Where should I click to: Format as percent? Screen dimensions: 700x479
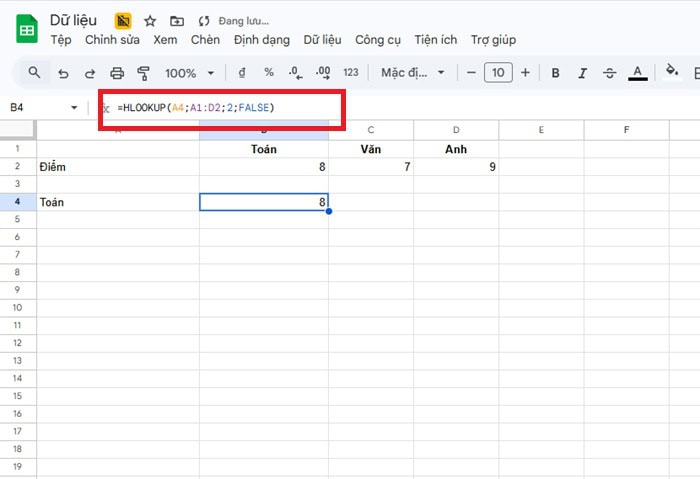pyautogui.click(x=268, y=73)
